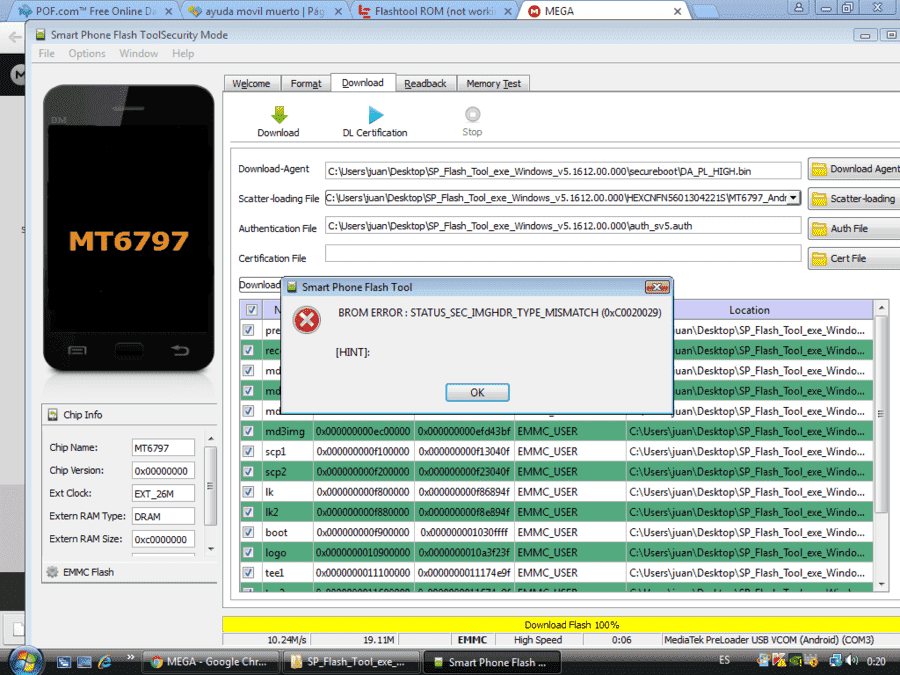Click partition table scroll down arrow
The image size is (900, 675).
point(882,584)
